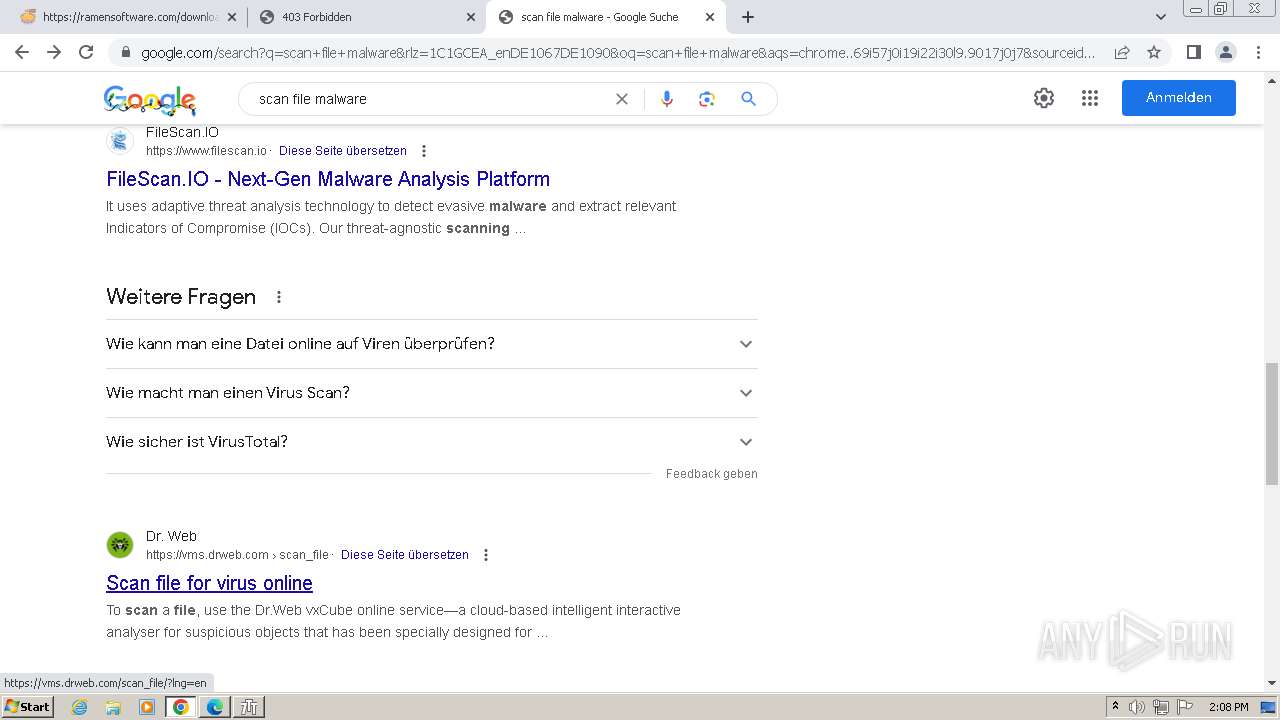Go back to the previous page
The width and height of the screenshot is (1280, 720).
[x=22, y=52]
